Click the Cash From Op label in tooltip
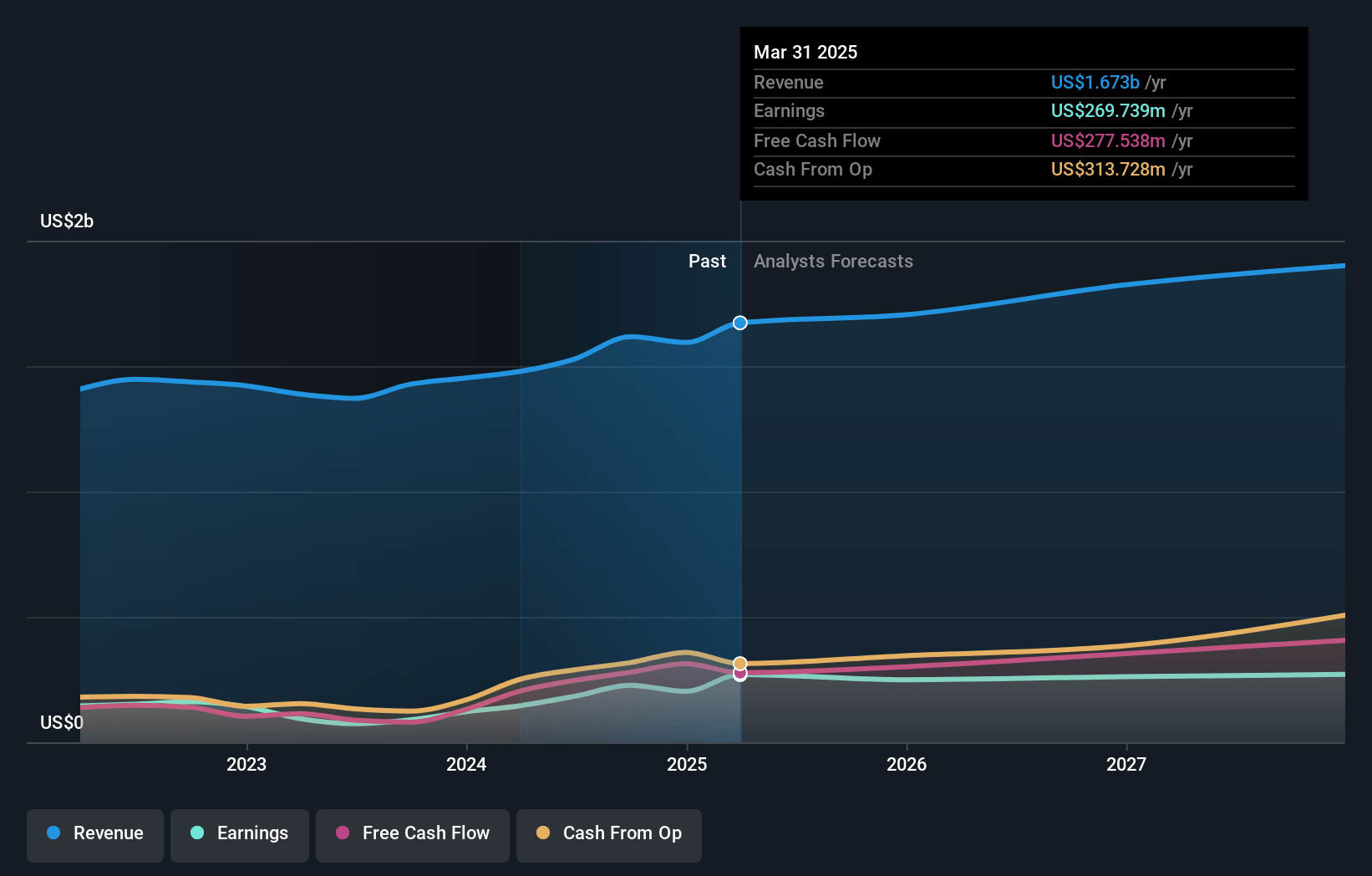The image size is (1372, 876). click(x=813, y=169)
